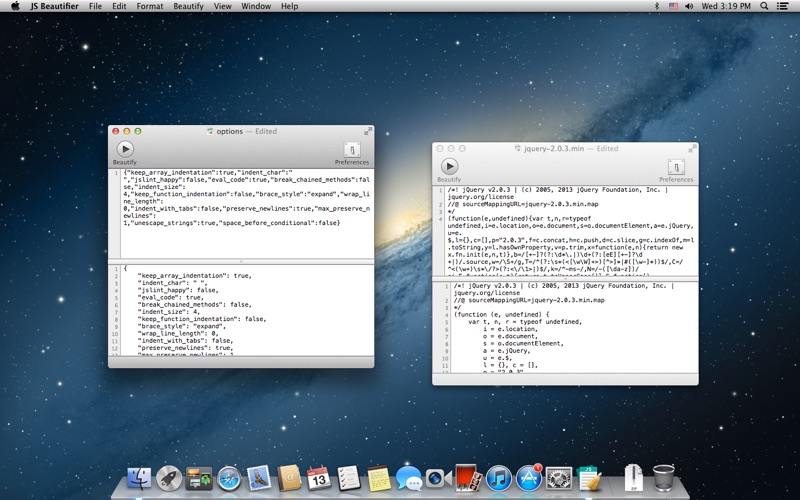This screenshot has width=800, height=500.
Task: Open iTunes from the dock
Action: [499, 479]
